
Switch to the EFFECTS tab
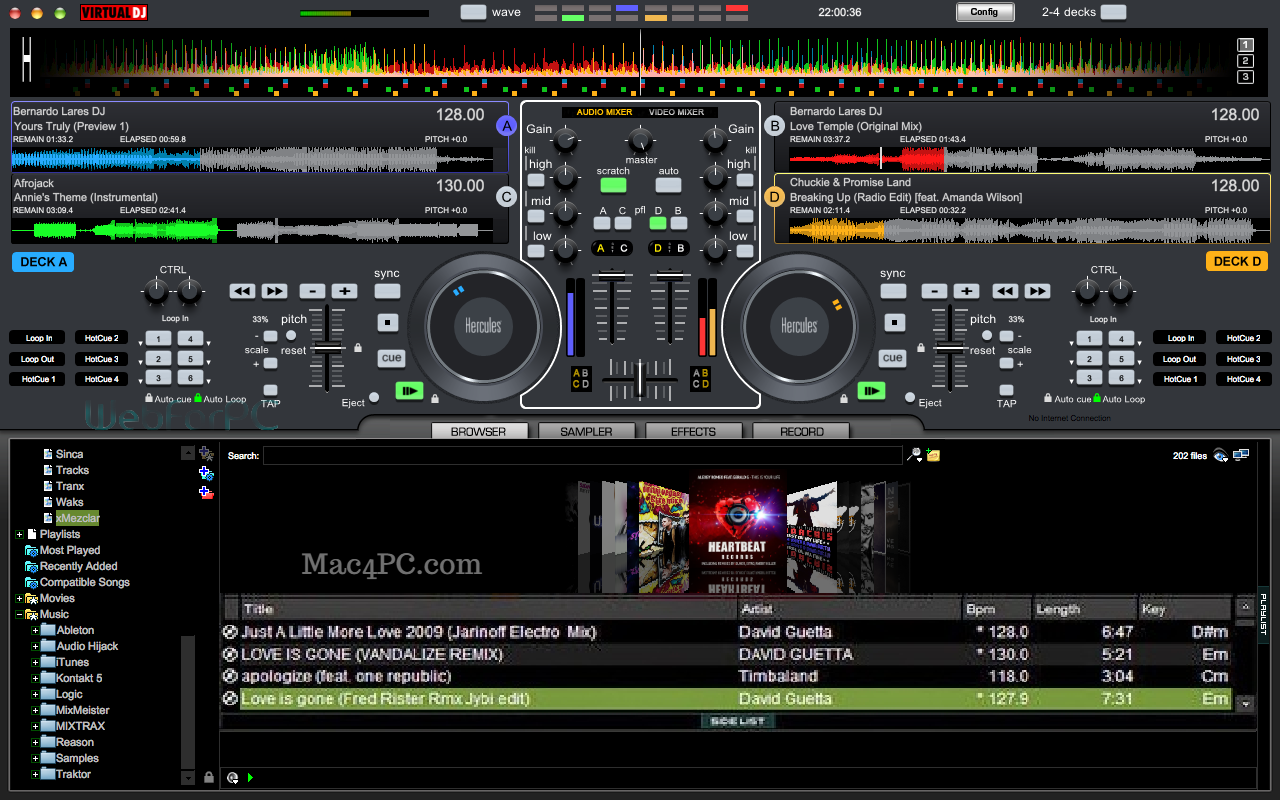(694, 432)
